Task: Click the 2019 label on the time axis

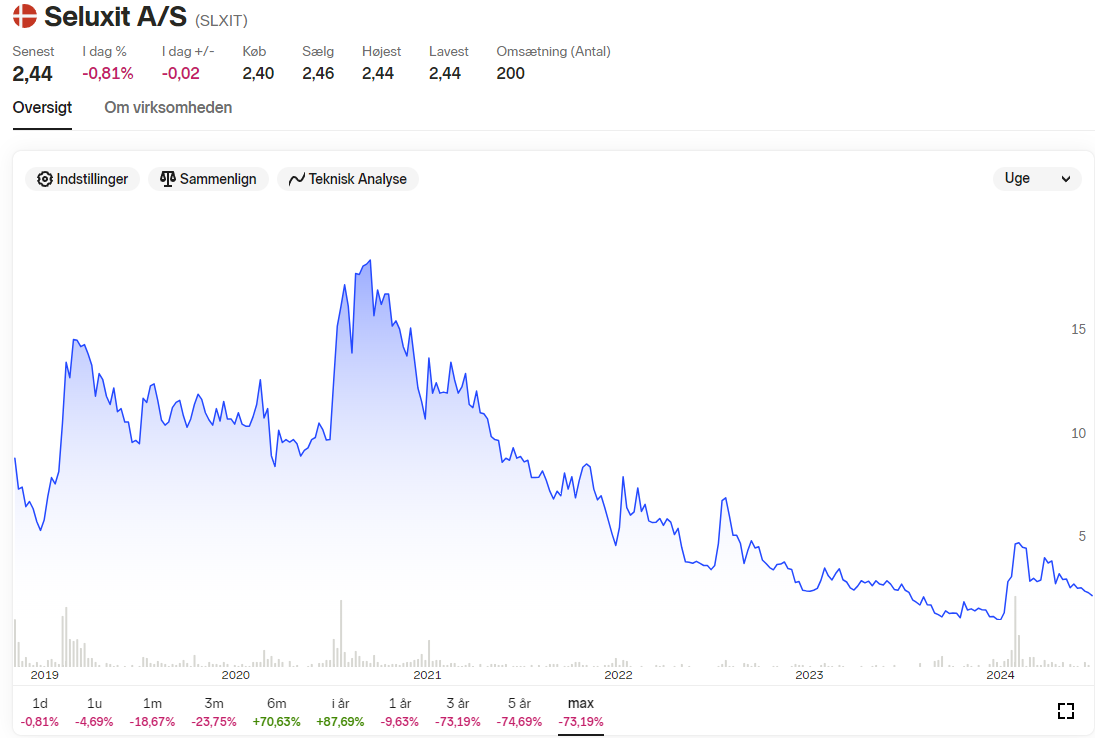Action: point(45,675)
